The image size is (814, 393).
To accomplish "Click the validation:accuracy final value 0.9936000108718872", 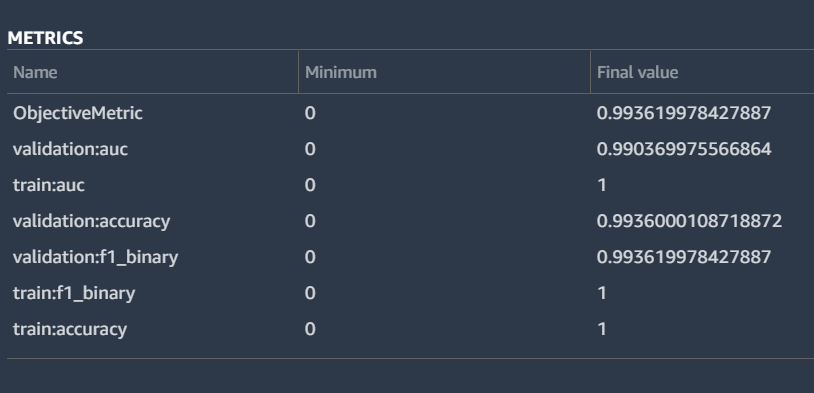I will pos(689,222).
